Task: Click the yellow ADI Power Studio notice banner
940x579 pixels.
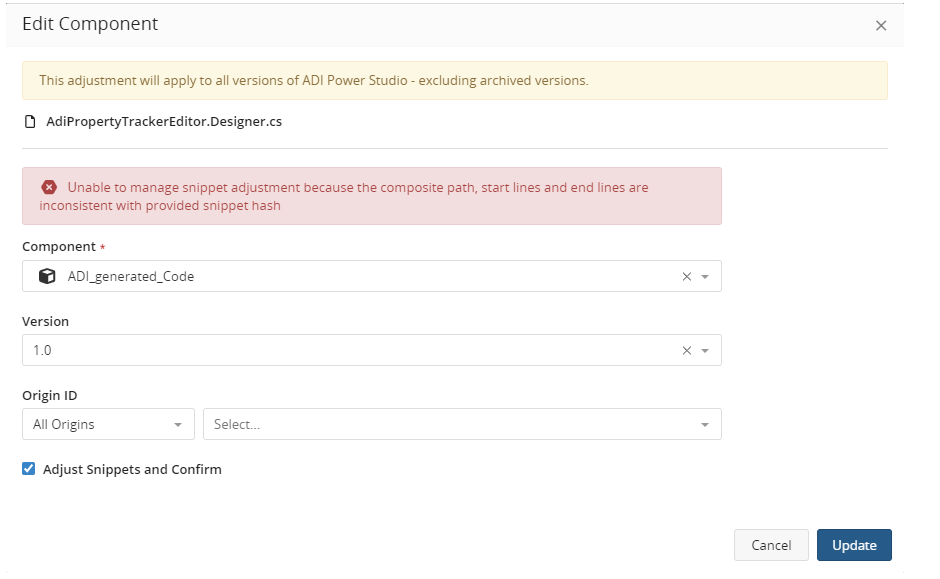Action: click(455, 80)
